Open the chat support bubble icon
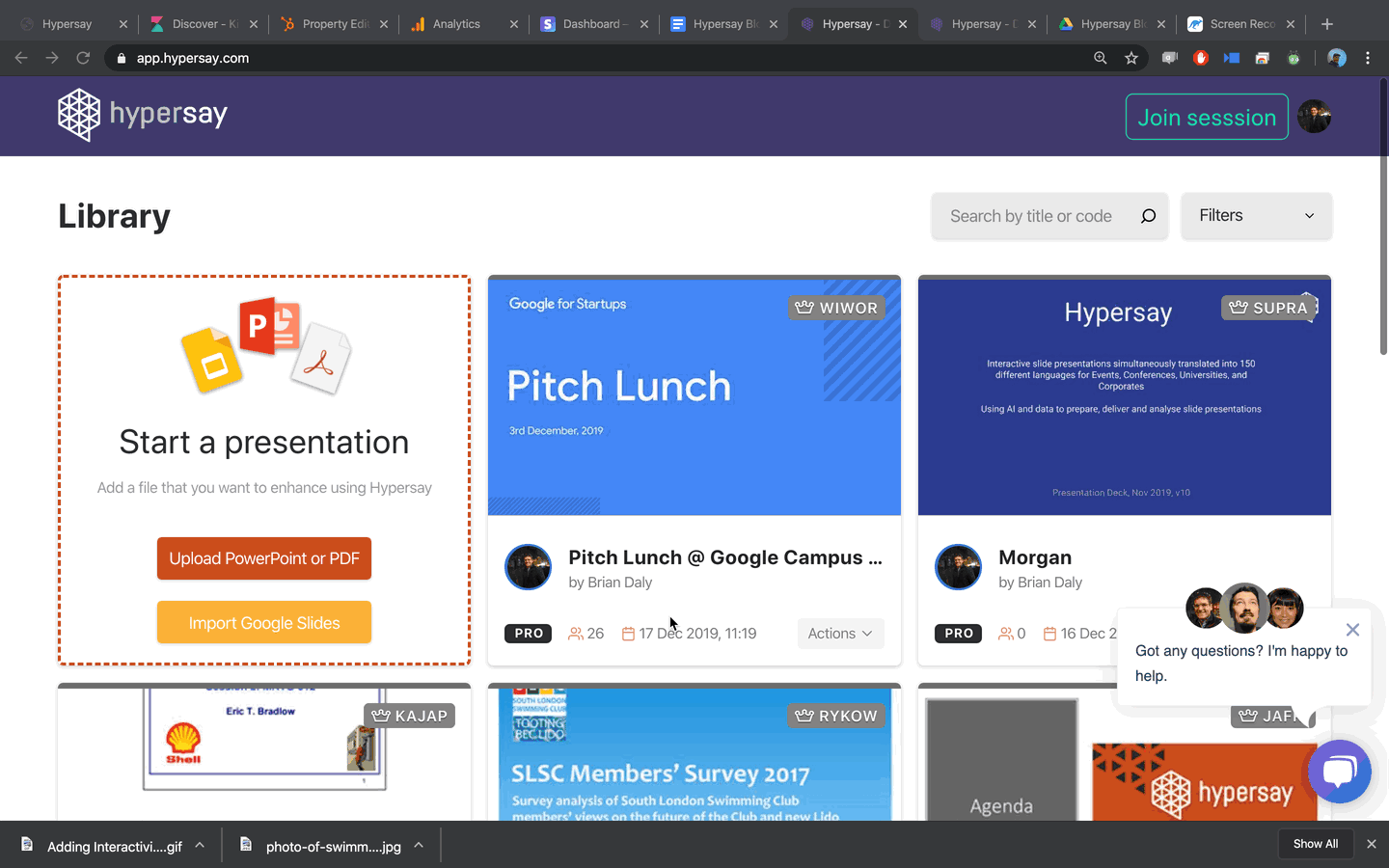 tap(1339, 772)
